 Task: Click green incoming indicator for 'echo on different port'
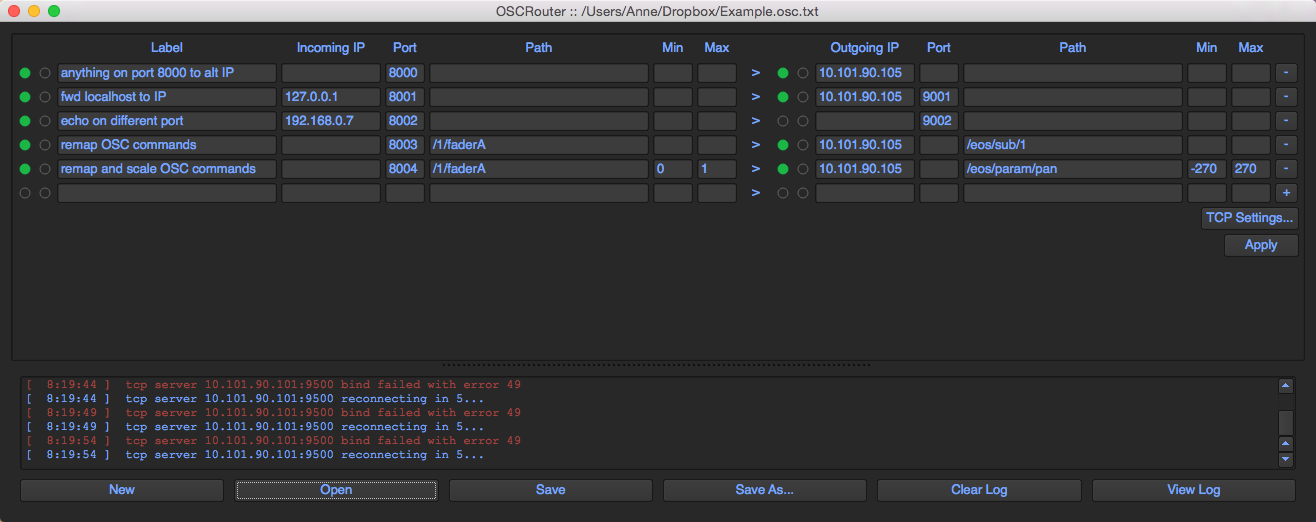(x=25, y=121)
